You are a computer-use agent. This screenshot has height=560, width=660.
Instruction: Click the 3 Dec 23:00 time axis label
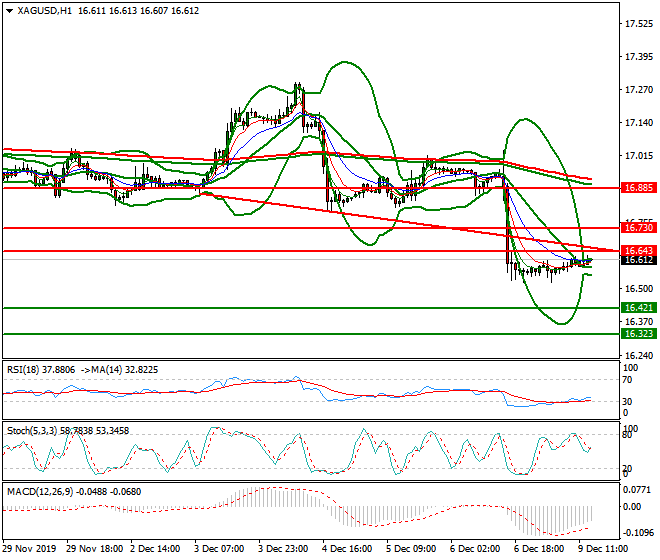pyautogui.click(x=283, y=549)
